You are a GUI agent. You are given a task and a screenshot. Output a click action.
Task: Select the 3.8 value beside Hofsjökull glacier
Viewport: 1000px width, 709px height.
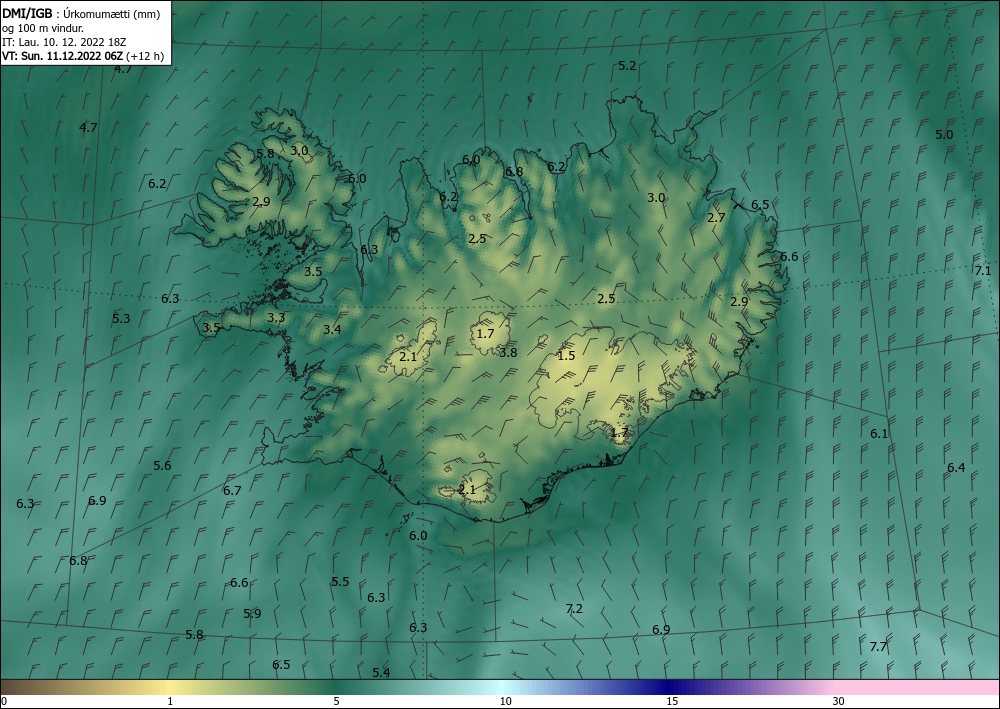[508, 352]
